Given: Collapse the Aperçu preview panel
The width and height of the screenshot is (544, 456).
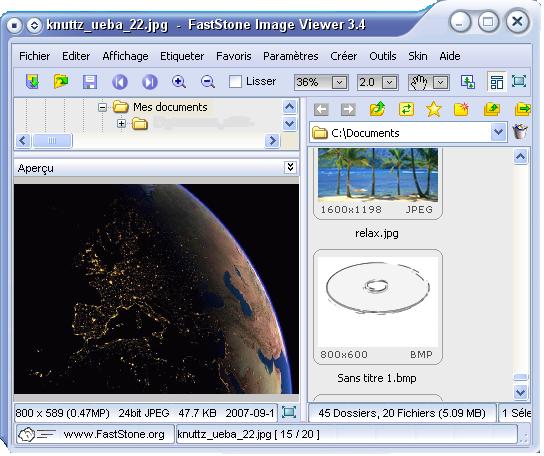Looking at the screenshot, I should [x=290, y=168].
